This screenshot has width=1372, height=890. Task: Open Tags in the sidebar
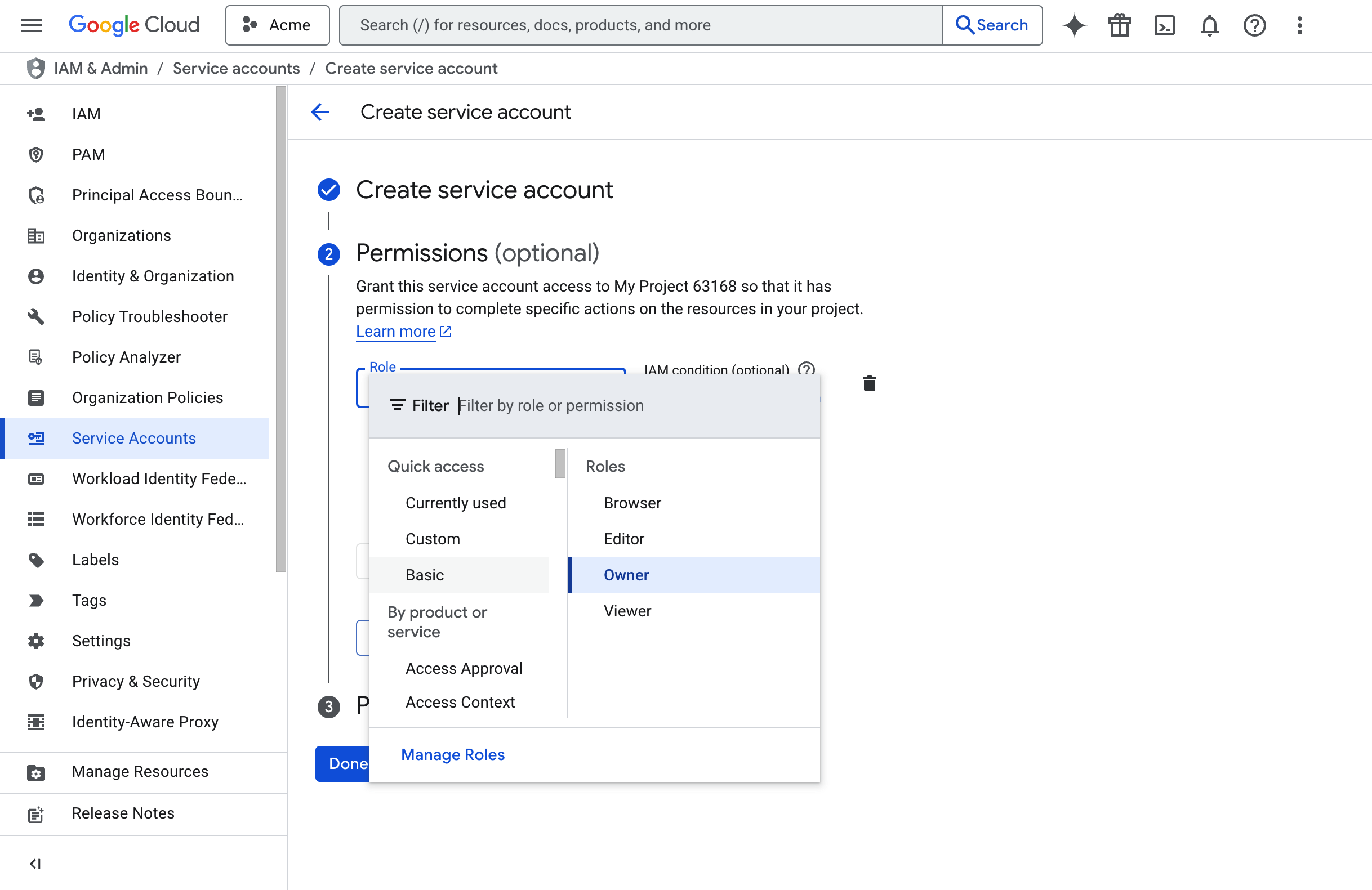[x=135, y=600]
